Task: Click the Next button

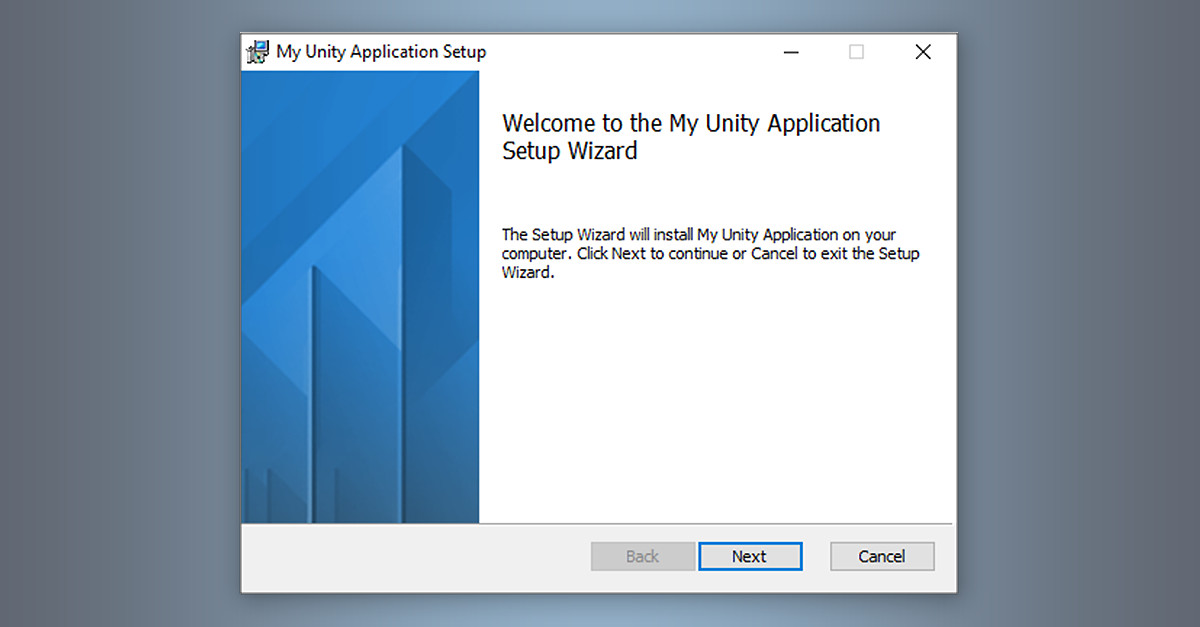Action: (750, 556)
